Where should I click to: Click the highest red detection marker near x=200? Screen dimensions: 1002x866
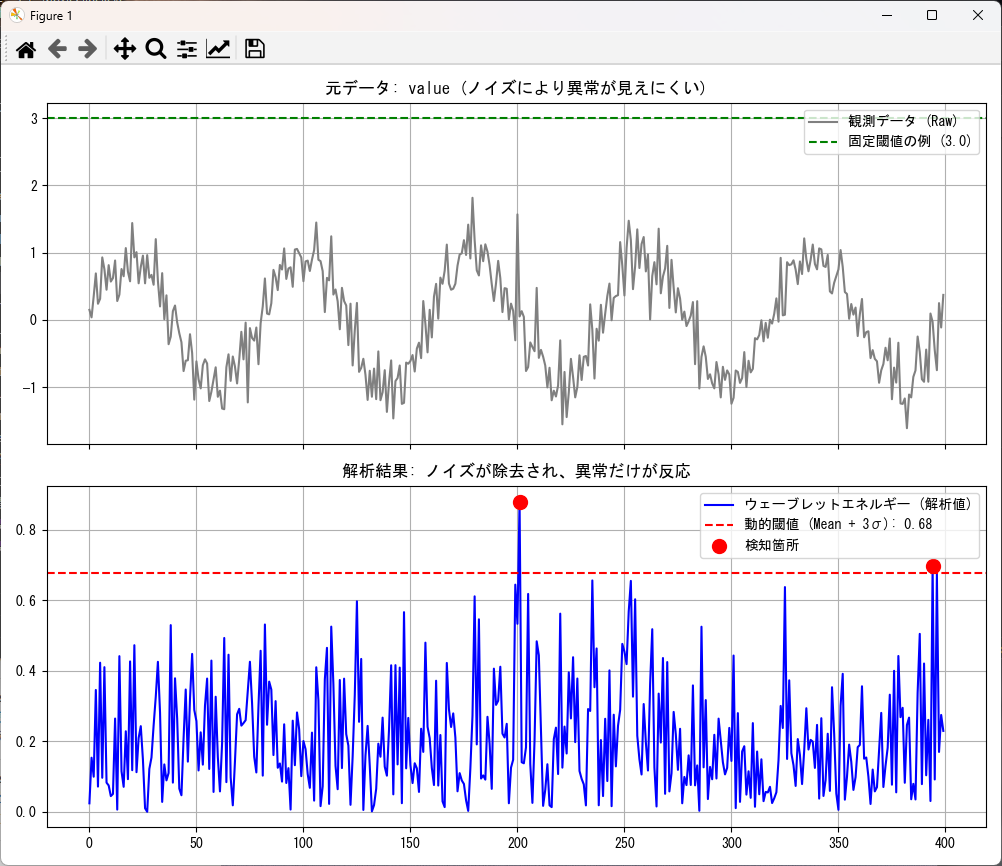click(520, 502)
